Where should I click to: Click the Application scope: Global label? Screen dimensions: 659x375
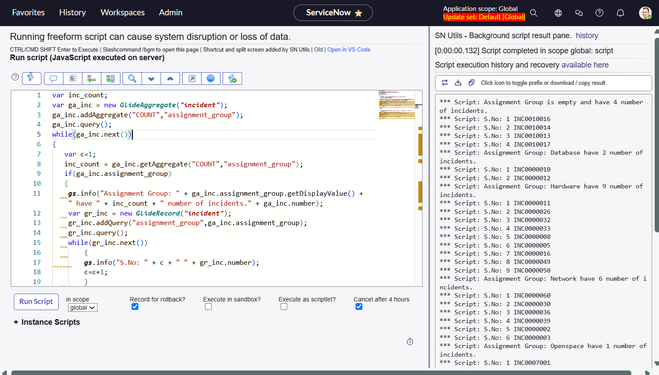[x=480, y=9]
